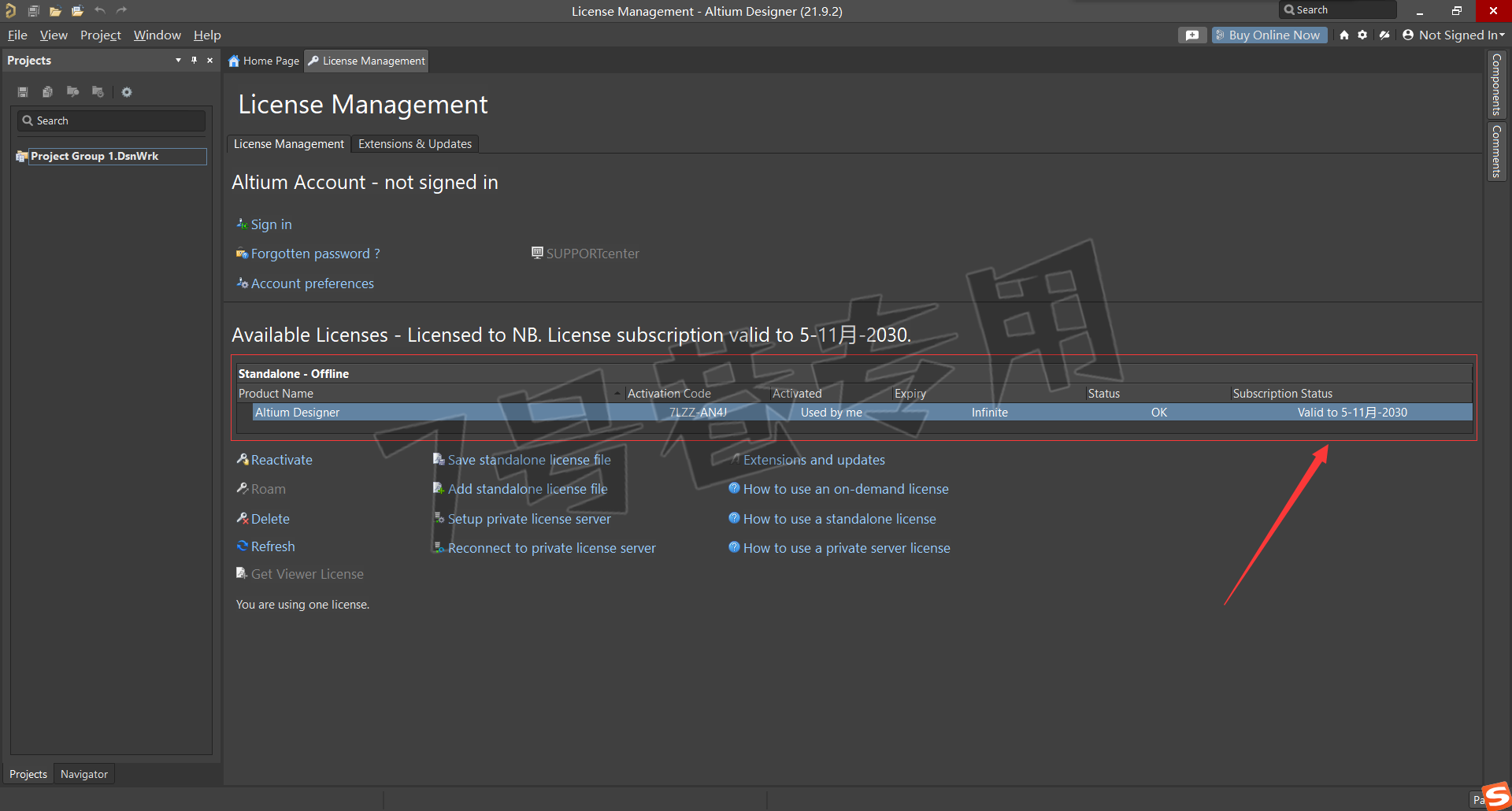Select Project Group 1.DsnWrk tree item
The image size is (1512, 811).
point(110,156)
